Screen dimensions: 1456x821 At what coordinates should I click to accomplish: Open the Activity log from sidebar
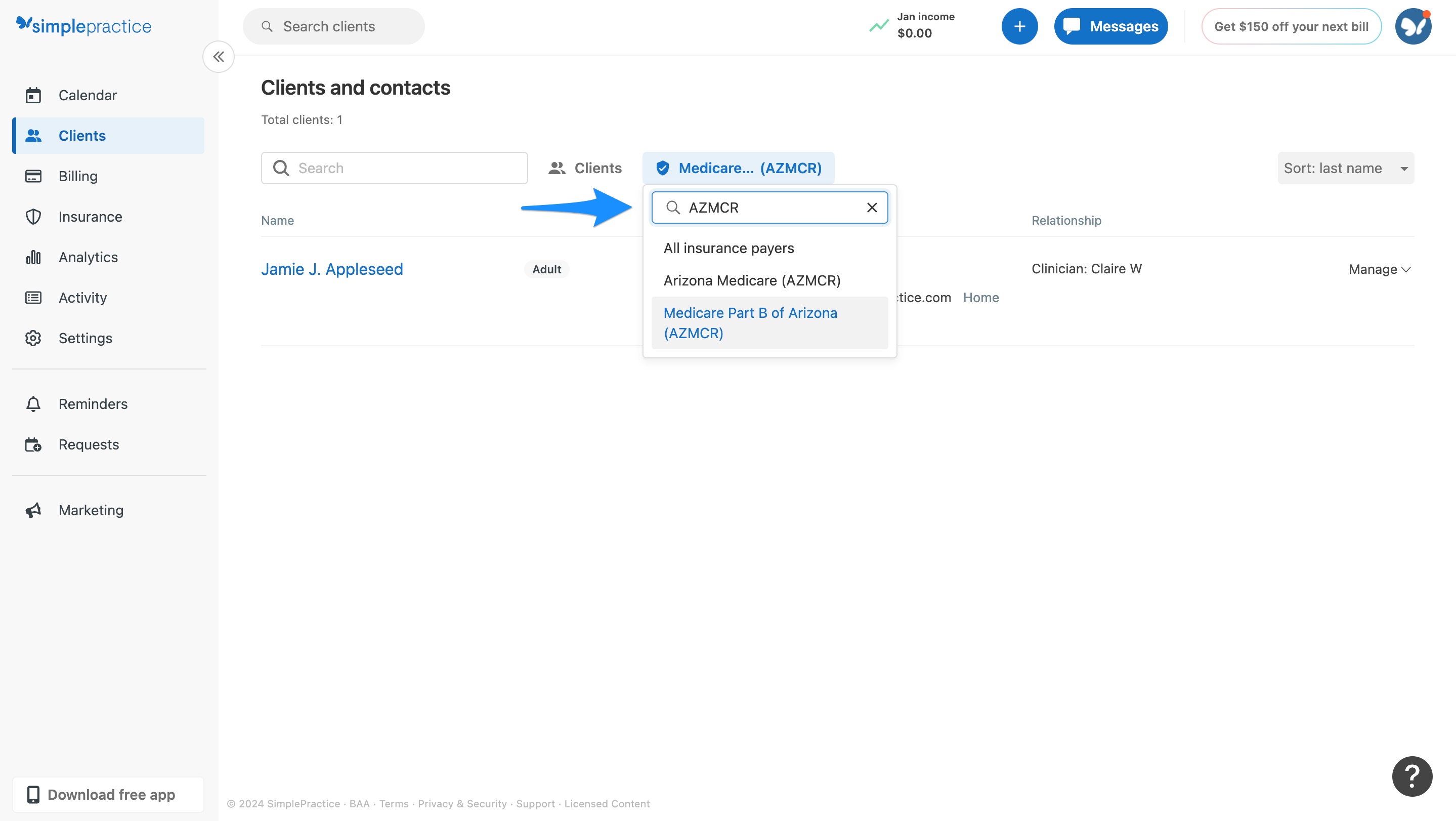click(82, 298)
